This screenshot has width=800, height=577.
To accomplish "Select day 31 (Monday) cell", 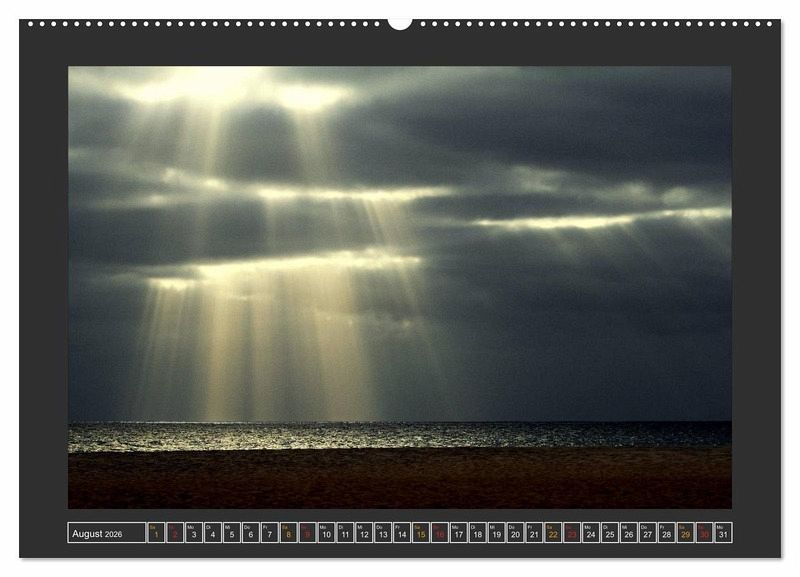I will tap(722, 532).
